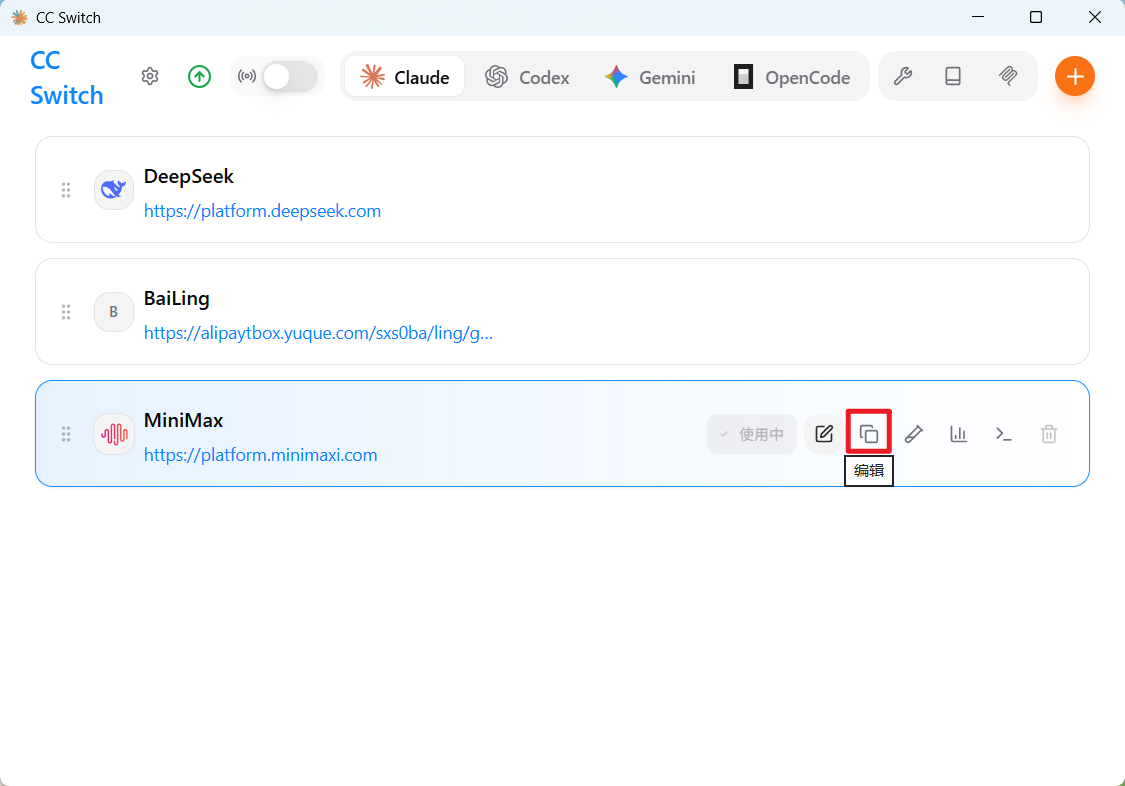Click the MiniMax waveform logo
The height and width of the screenshot is (786, 1125).
click(x=113, y=433)
